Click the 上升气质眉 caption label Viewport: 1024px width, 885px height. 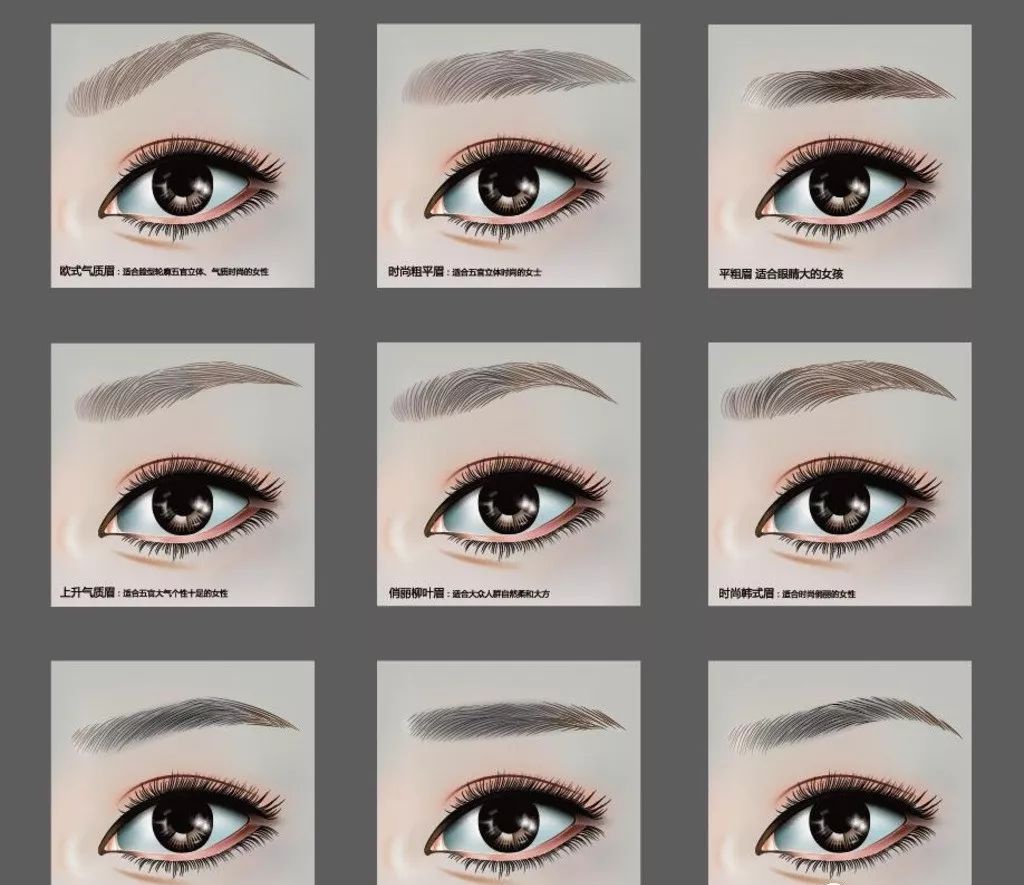89,593
